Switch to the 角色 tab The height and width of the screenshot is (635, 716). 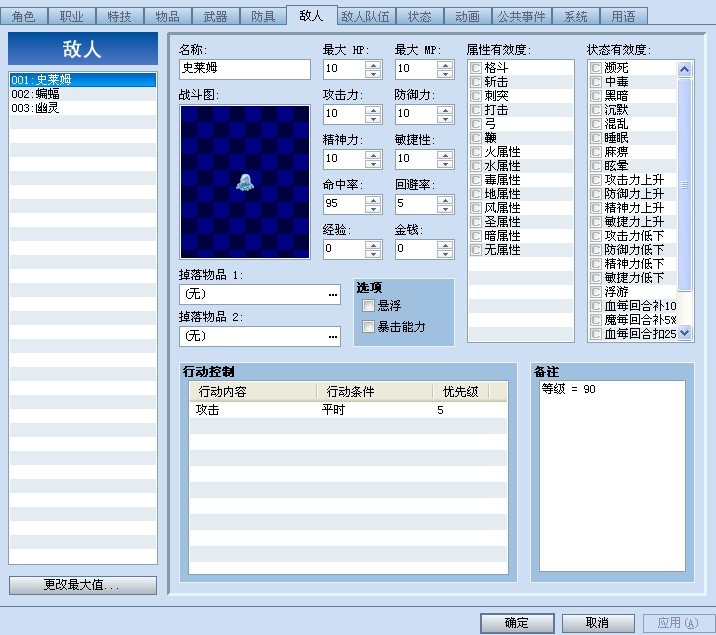tap(24, 17)
